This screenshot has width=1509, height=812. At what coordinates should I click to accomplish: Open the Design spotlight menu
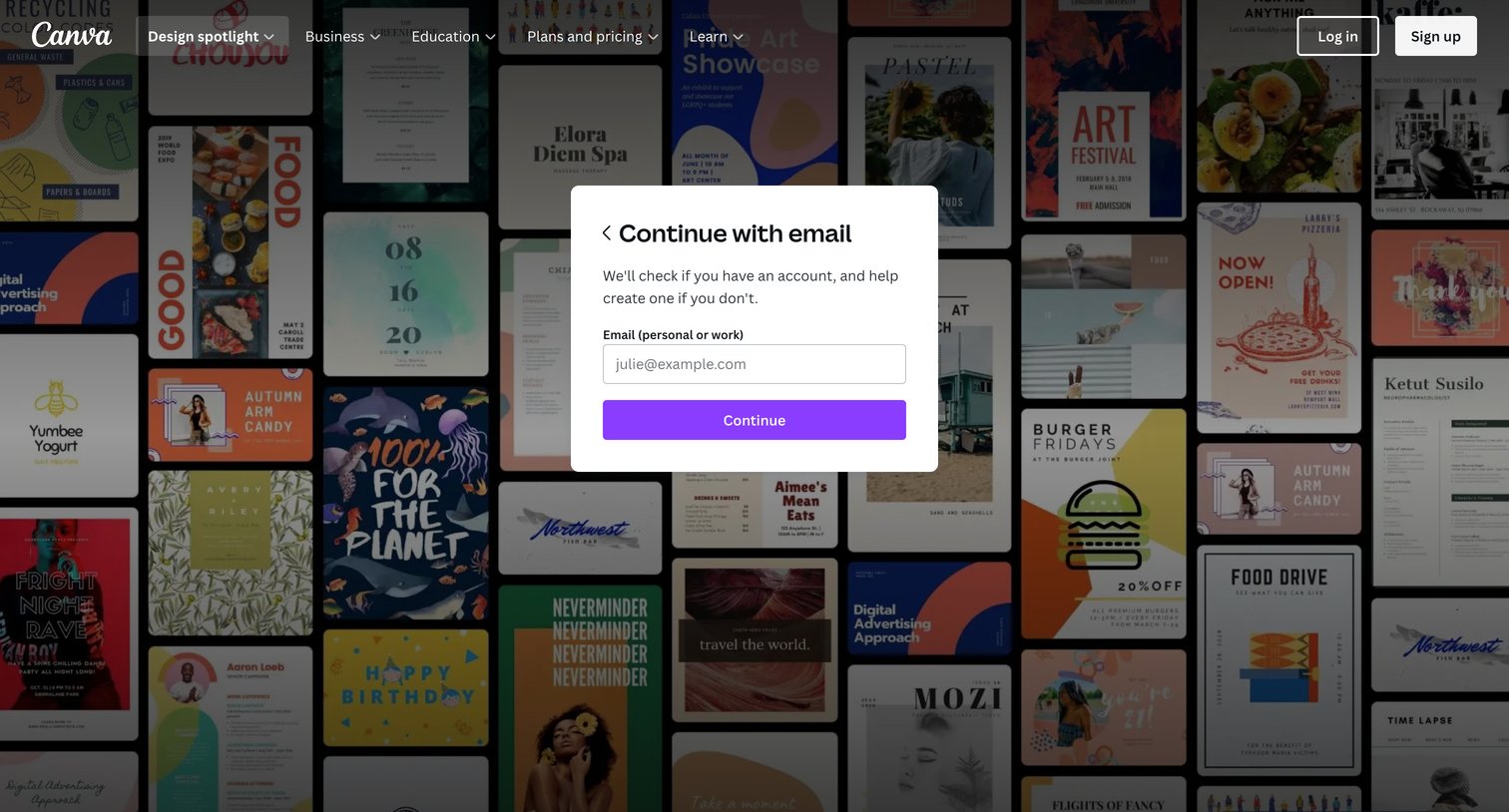click(212, 36)
